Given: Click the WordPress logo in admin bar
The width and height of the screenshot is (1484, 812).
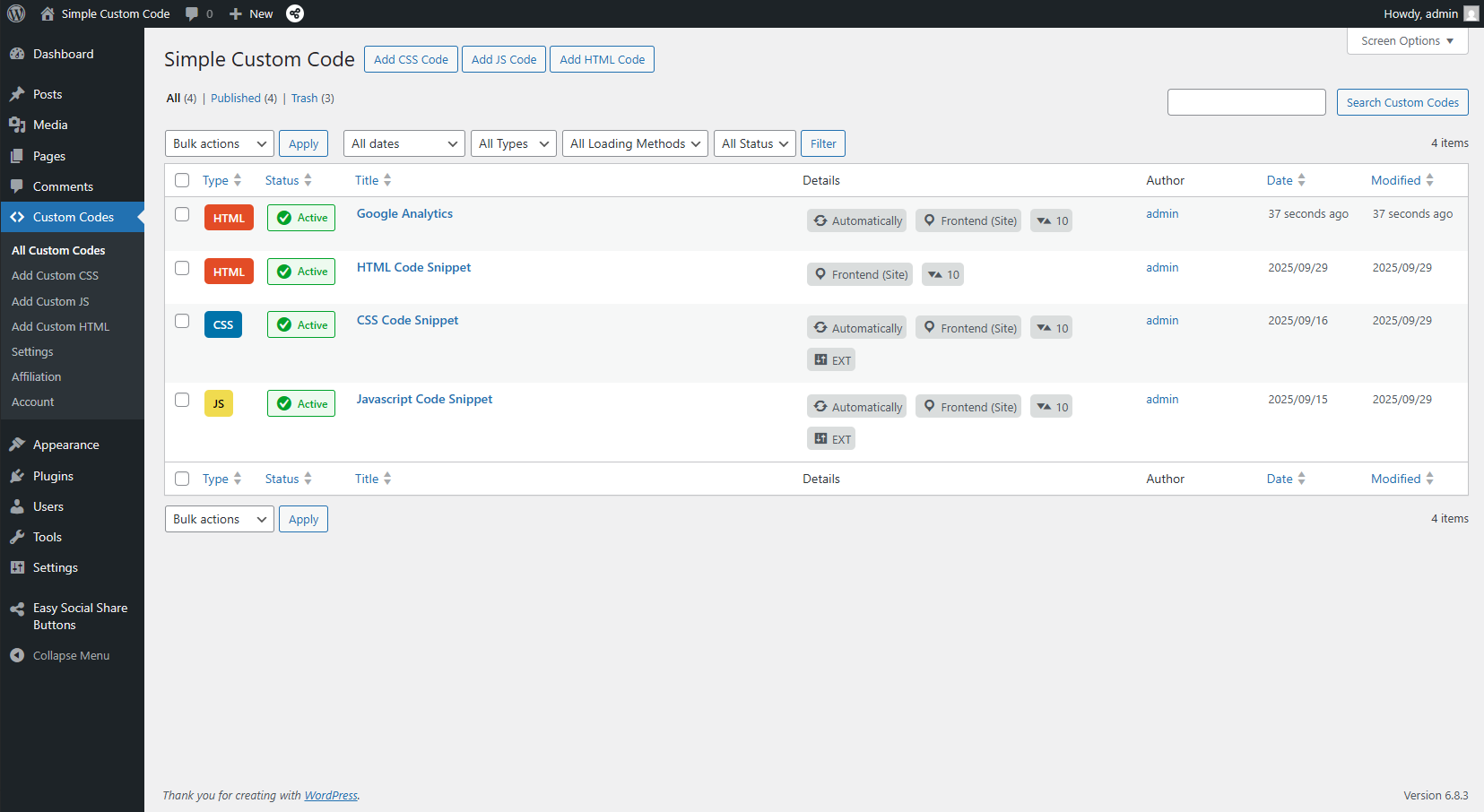Looking at the screenshot, I should pyautogui.click(x=16, y=13).
